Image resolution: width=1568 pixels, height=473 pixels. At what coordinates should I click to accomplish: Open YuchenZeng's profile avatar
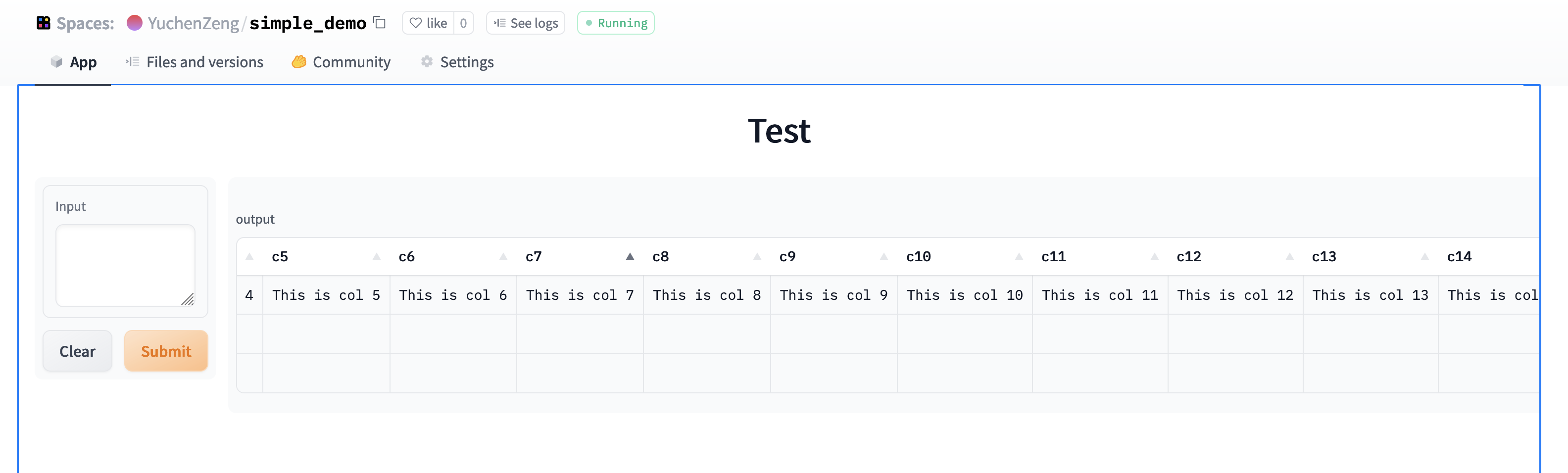135,23
